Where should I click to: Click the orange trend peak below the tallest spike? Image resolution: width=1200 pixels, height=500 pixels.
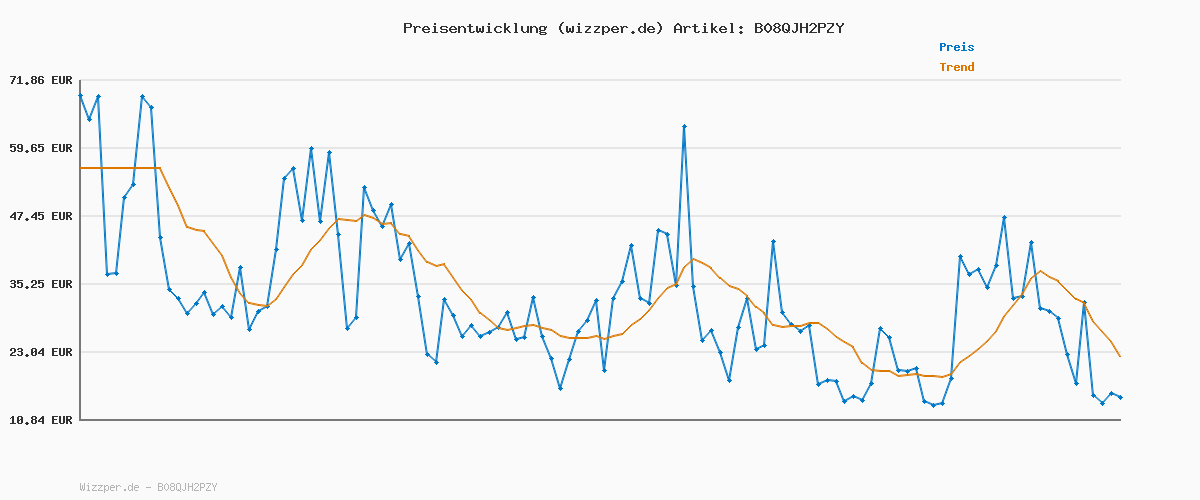coord(693,259)
